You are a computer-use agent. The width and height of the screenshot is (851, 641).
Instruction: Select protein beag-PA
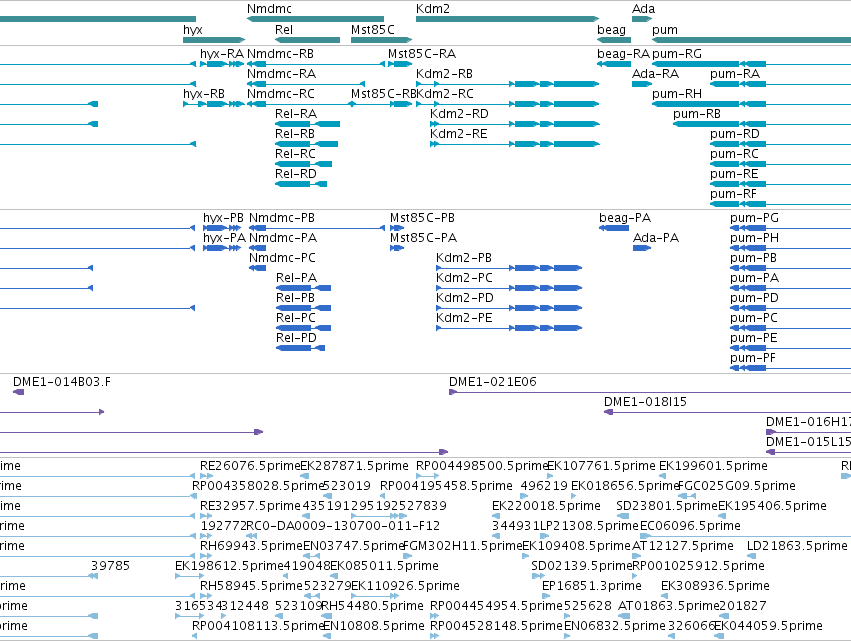(625, 218)
